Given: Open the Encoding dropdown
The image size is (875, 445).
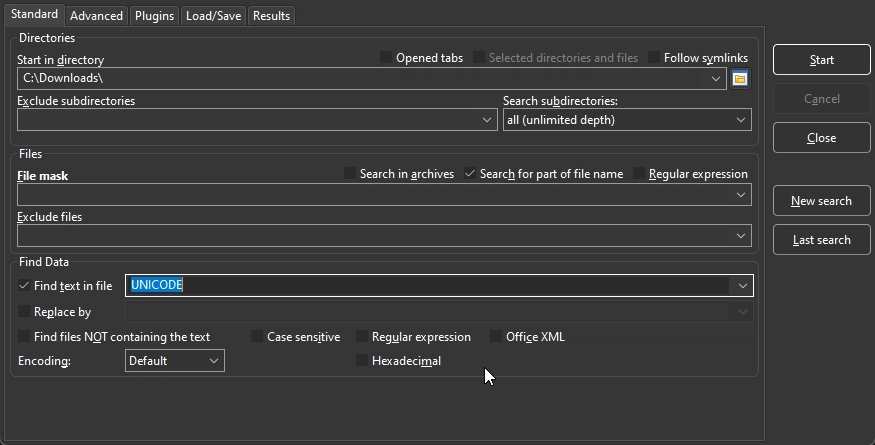Looking at the screenshot, I should point(214,361).
